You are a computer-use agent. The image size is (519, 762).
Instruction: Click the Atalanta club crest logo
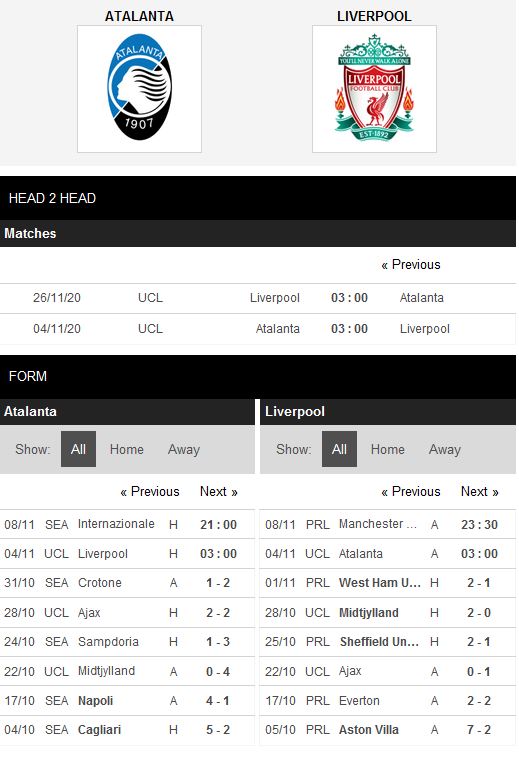coord(139,89)
